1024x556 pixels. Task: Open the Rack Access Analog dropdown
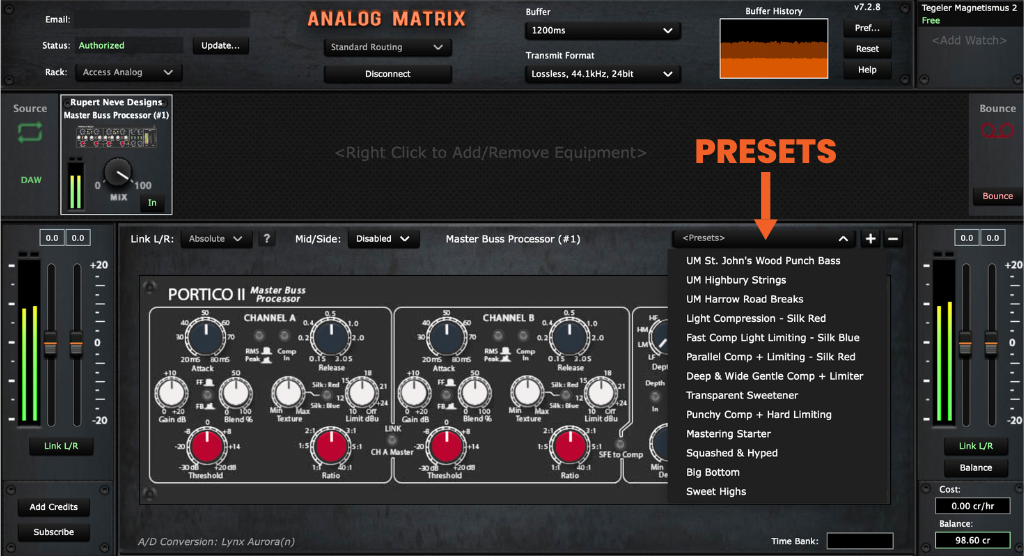point(127,73)
